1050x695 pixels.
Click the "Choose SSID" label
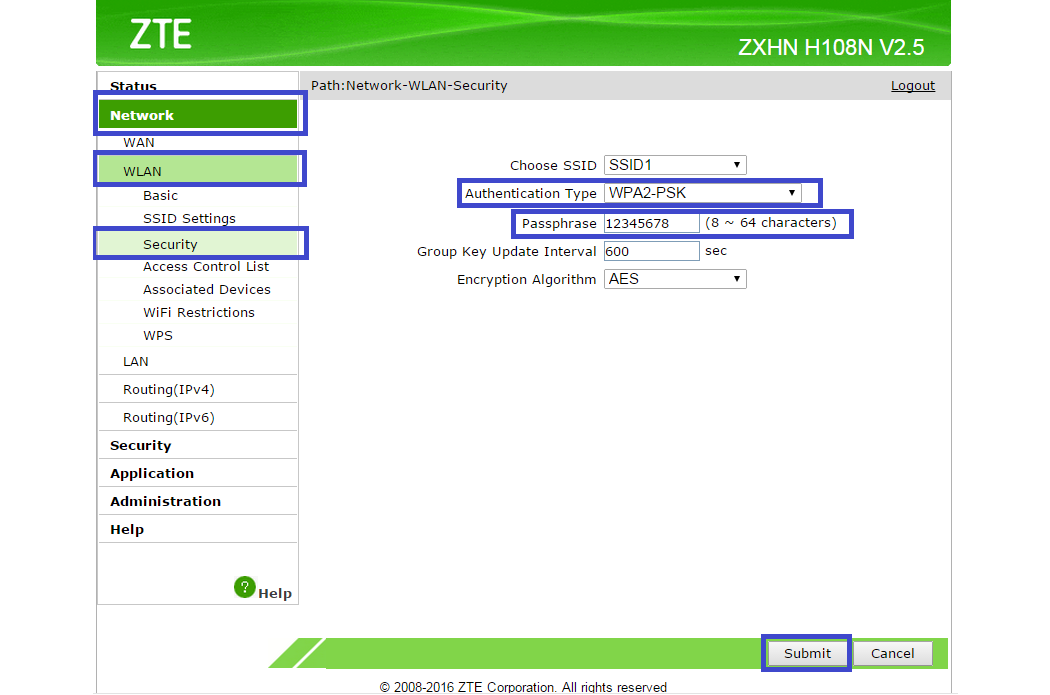pos(553,165)
